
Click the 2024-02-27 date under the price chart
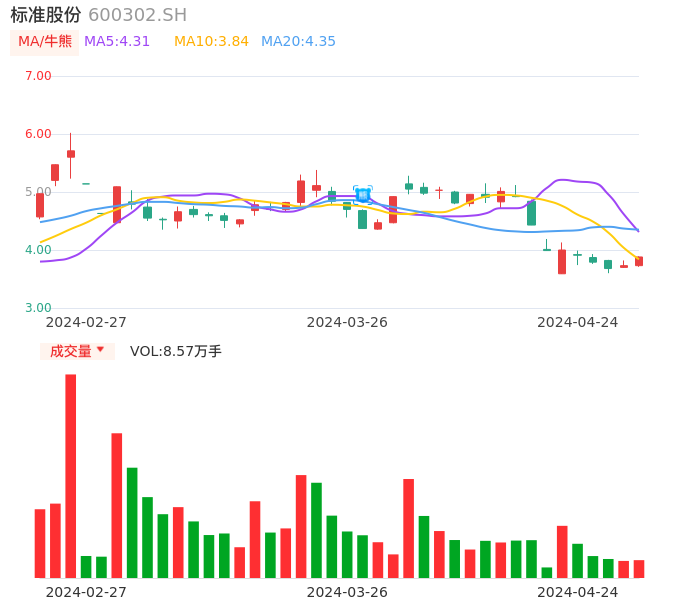coord(86,322)
